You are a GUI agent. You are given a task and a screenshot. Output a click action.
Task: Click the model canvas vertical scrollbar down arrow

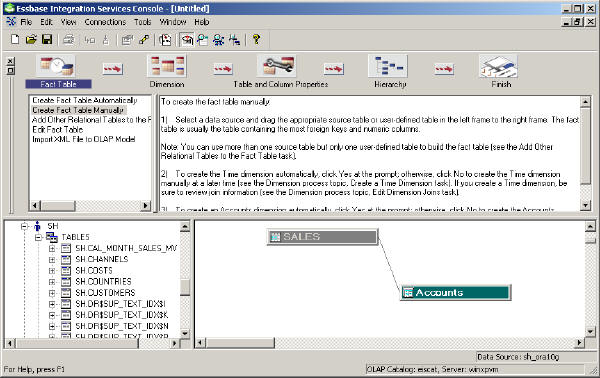click(590, 332)
